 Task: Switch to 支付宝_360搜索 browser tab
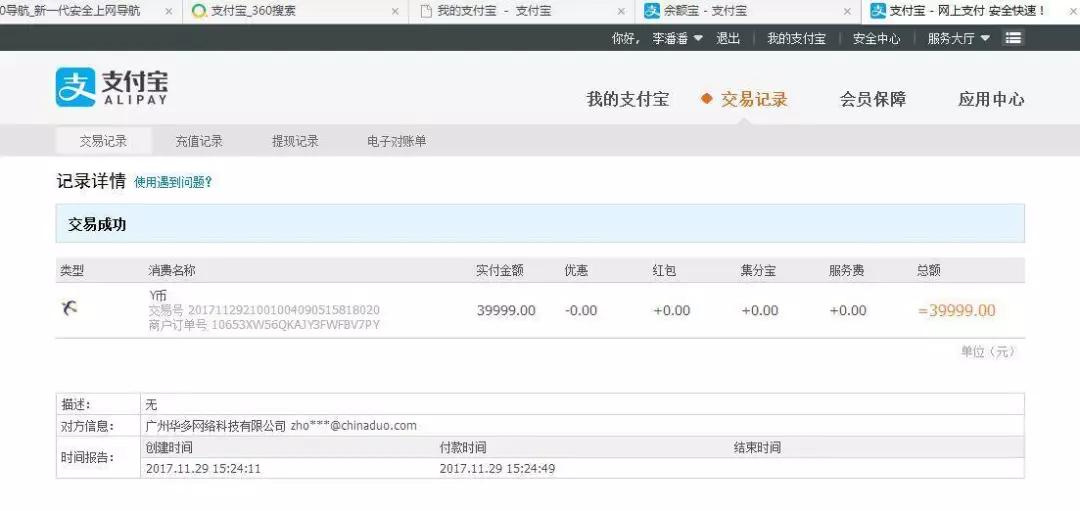[x=295, y=12]
